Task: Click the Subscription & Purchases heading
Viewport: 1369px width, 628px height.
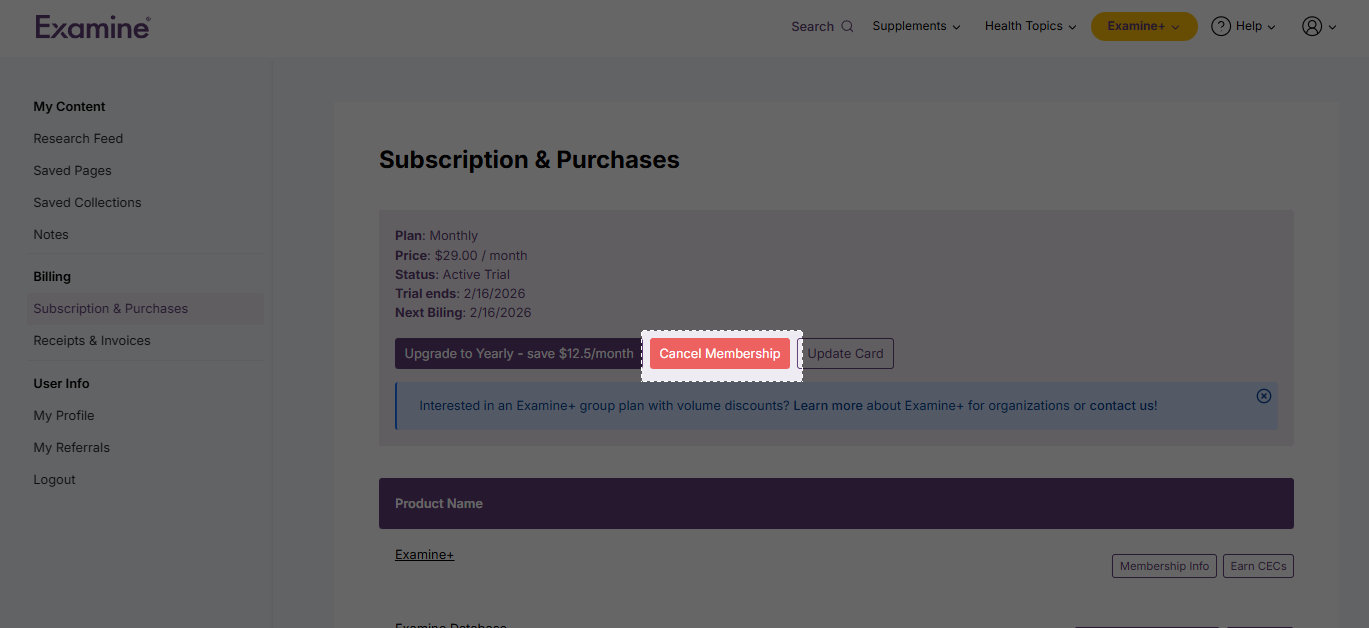Action: tap(529, 160)
